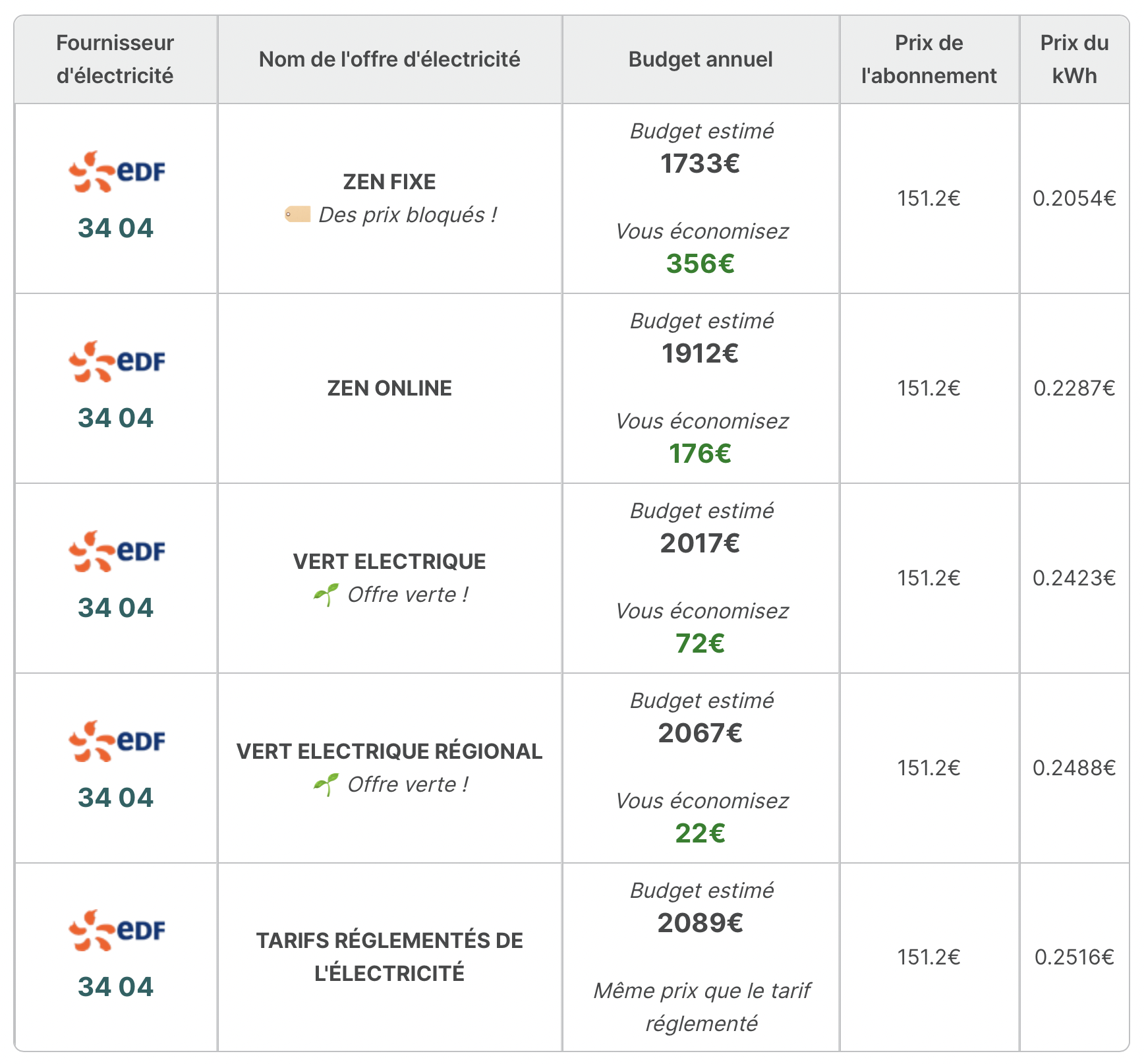Click the seedling icon in the VERT ELECTRIQUE row
The image size is (1144, 1064).
[x=326, y=595]
